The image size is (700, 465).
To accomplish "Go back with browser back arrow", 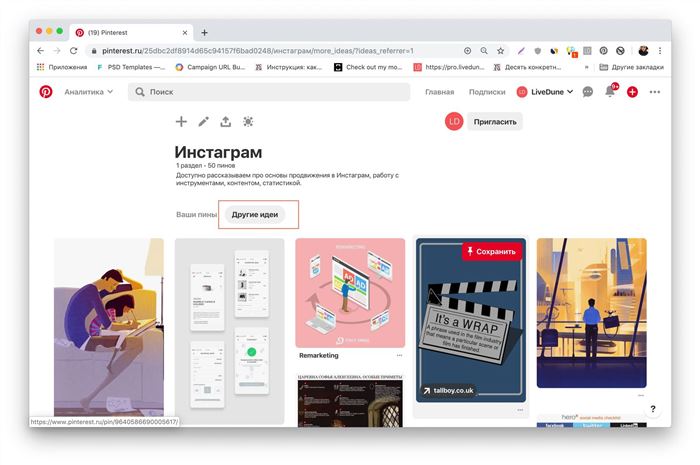I will point(41,51).
